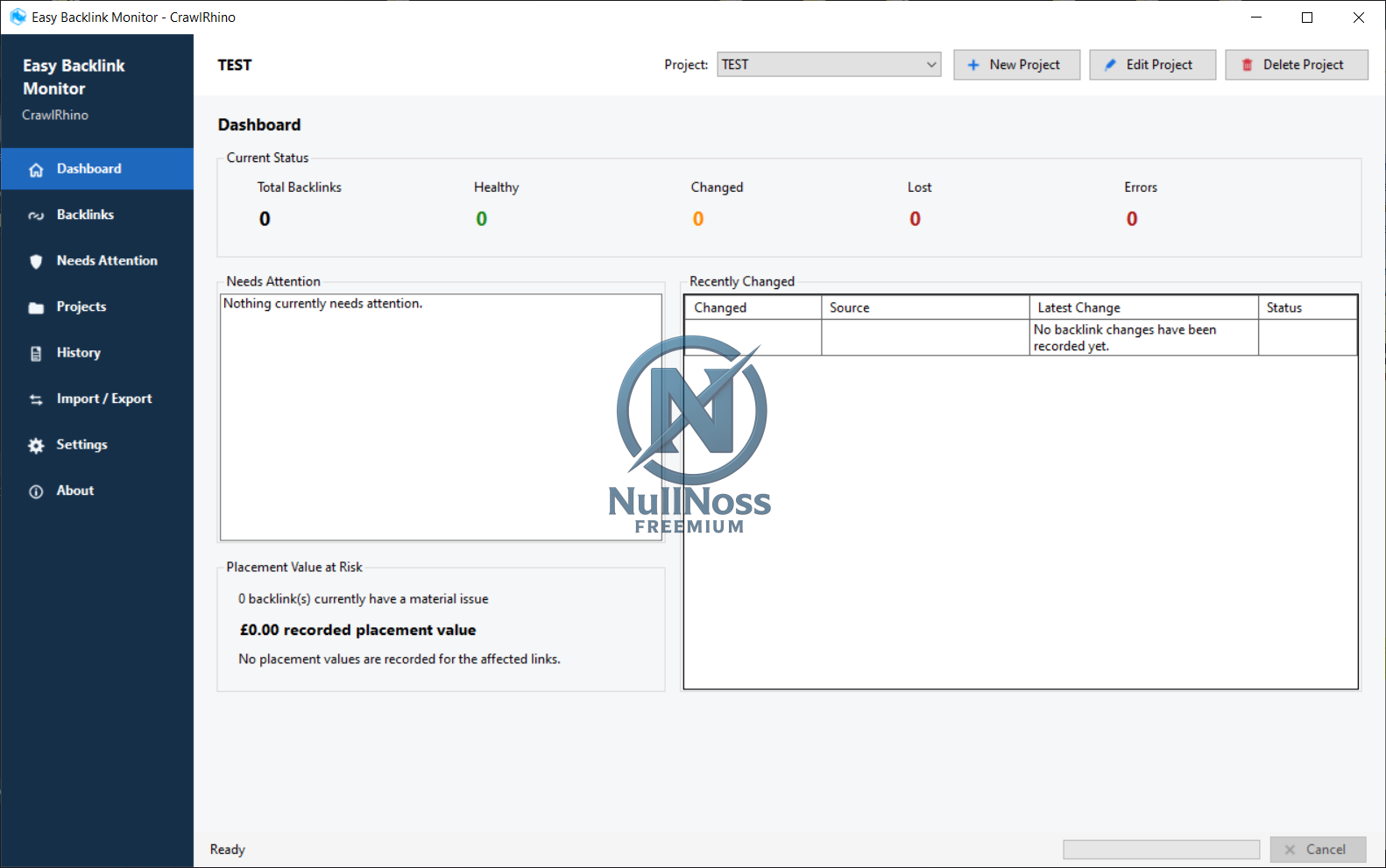Screen dimensions: 1386x868
Task: Select the Dashboard sidebar item
Action: tap(97, 169)
